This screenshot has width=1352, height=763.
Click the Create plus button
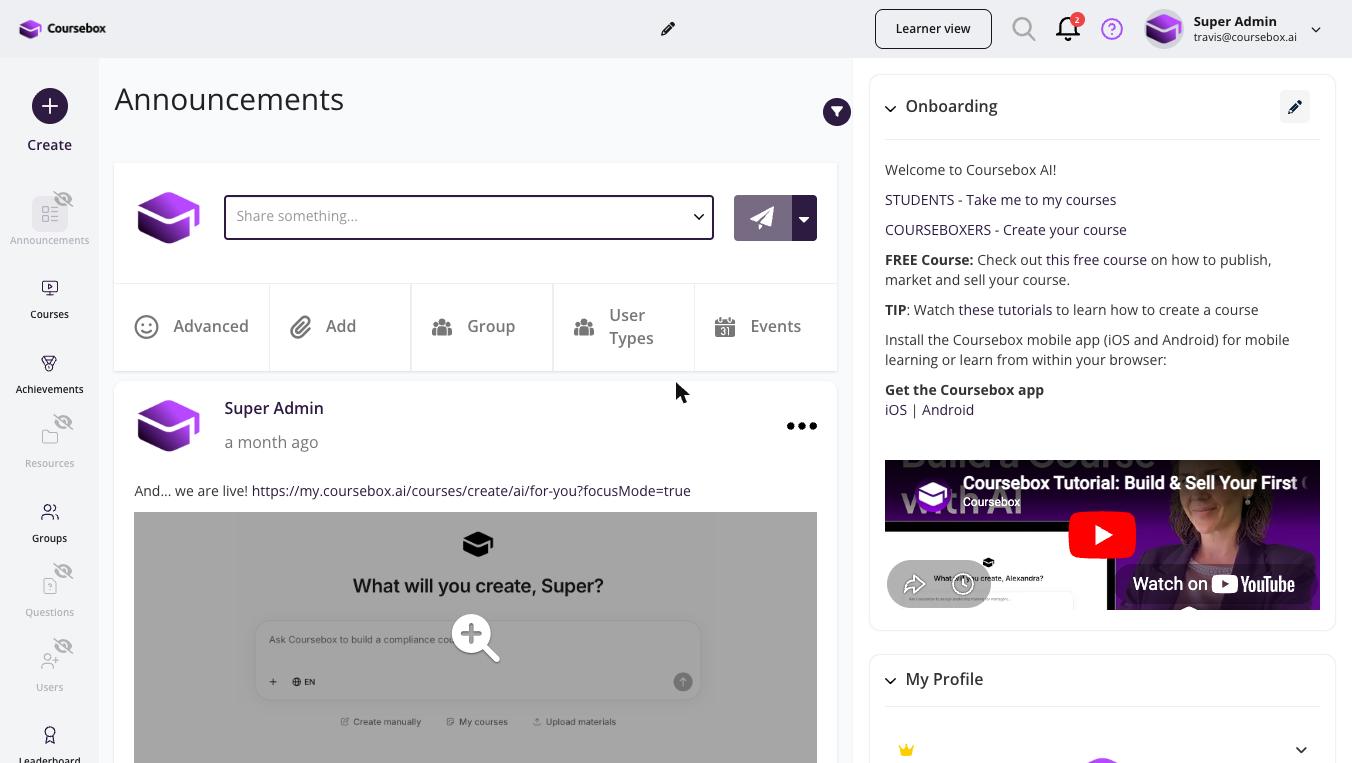pos(50,106)
